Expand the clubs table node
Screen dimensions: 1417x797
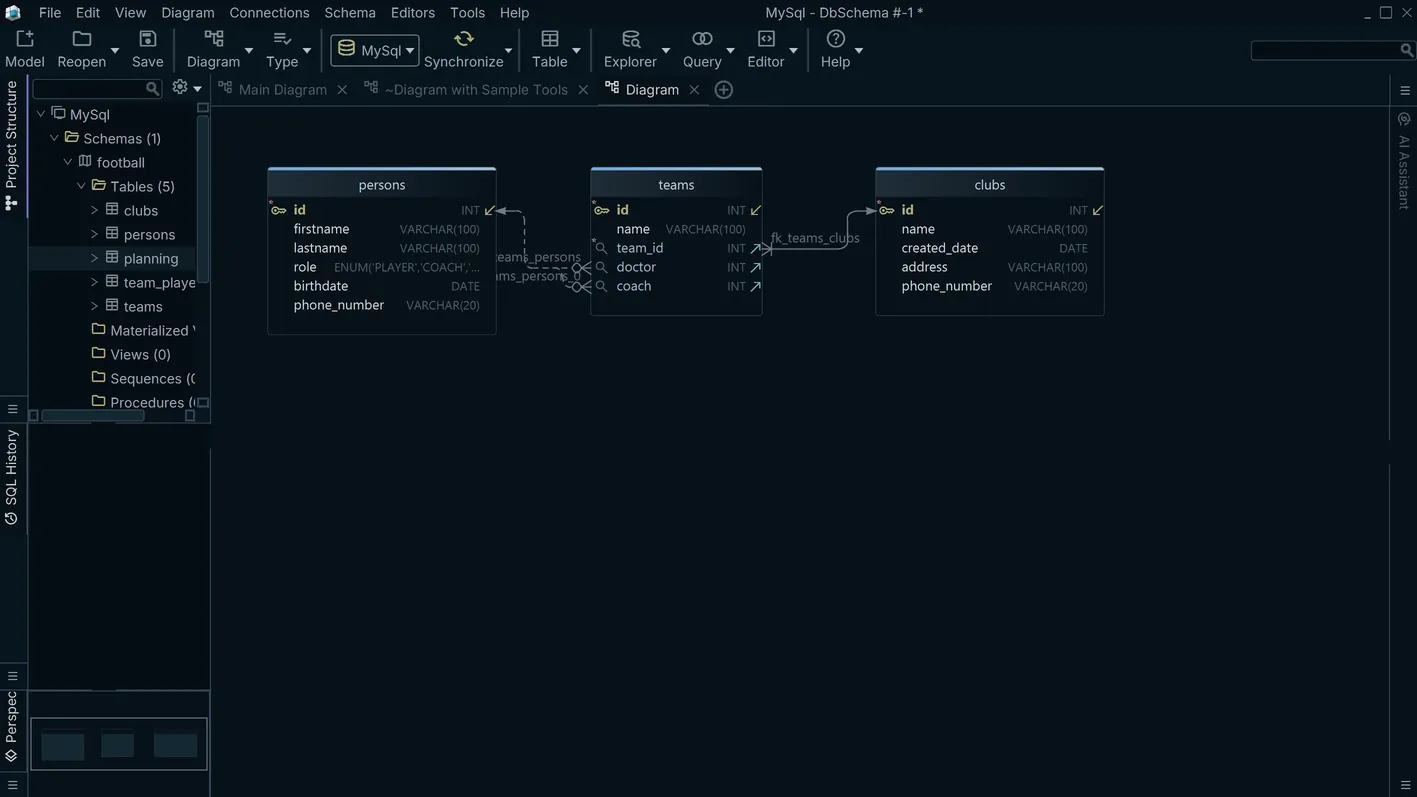[x=93, y=210]
